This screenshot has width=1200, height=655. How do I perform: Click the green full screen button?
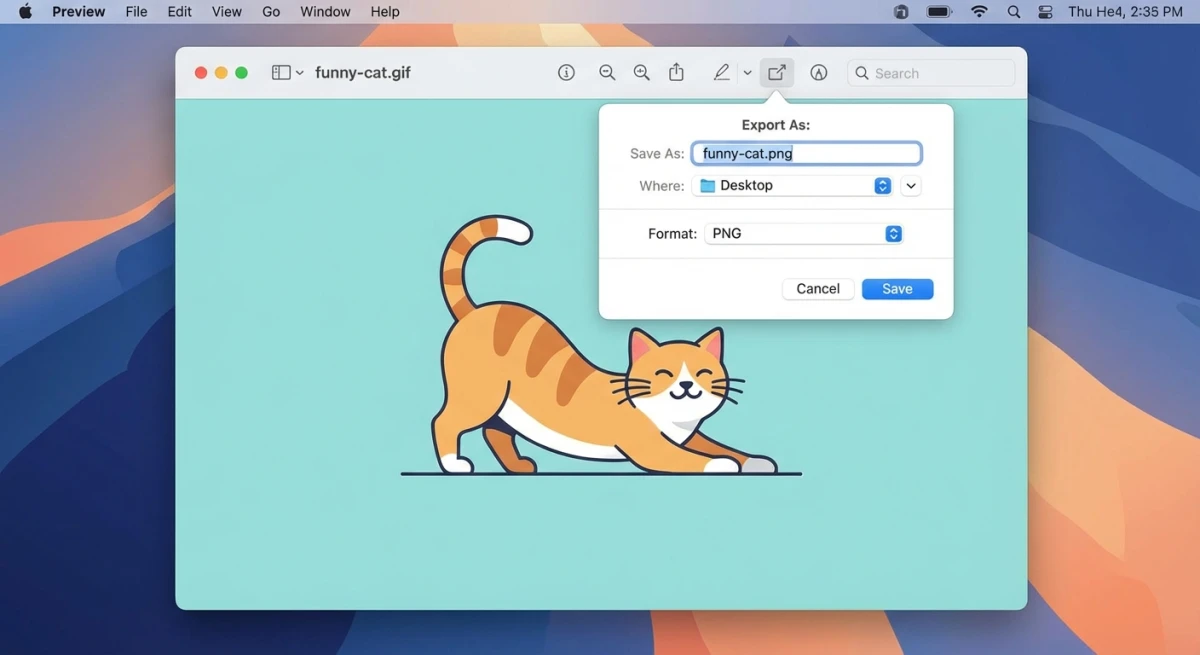241,73
